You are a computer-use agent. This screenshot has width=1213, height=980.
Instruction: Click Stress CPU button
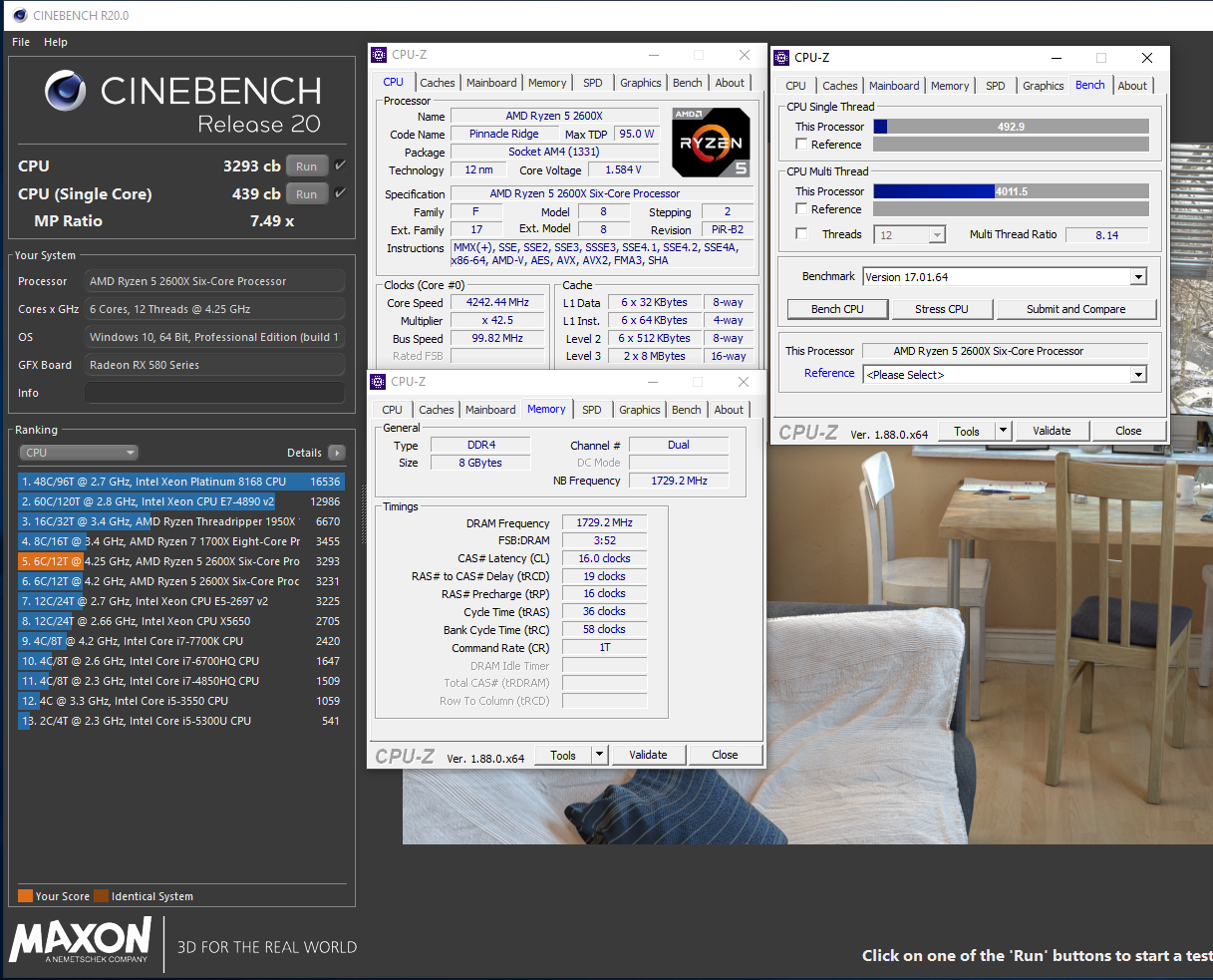tap(942, 309)
